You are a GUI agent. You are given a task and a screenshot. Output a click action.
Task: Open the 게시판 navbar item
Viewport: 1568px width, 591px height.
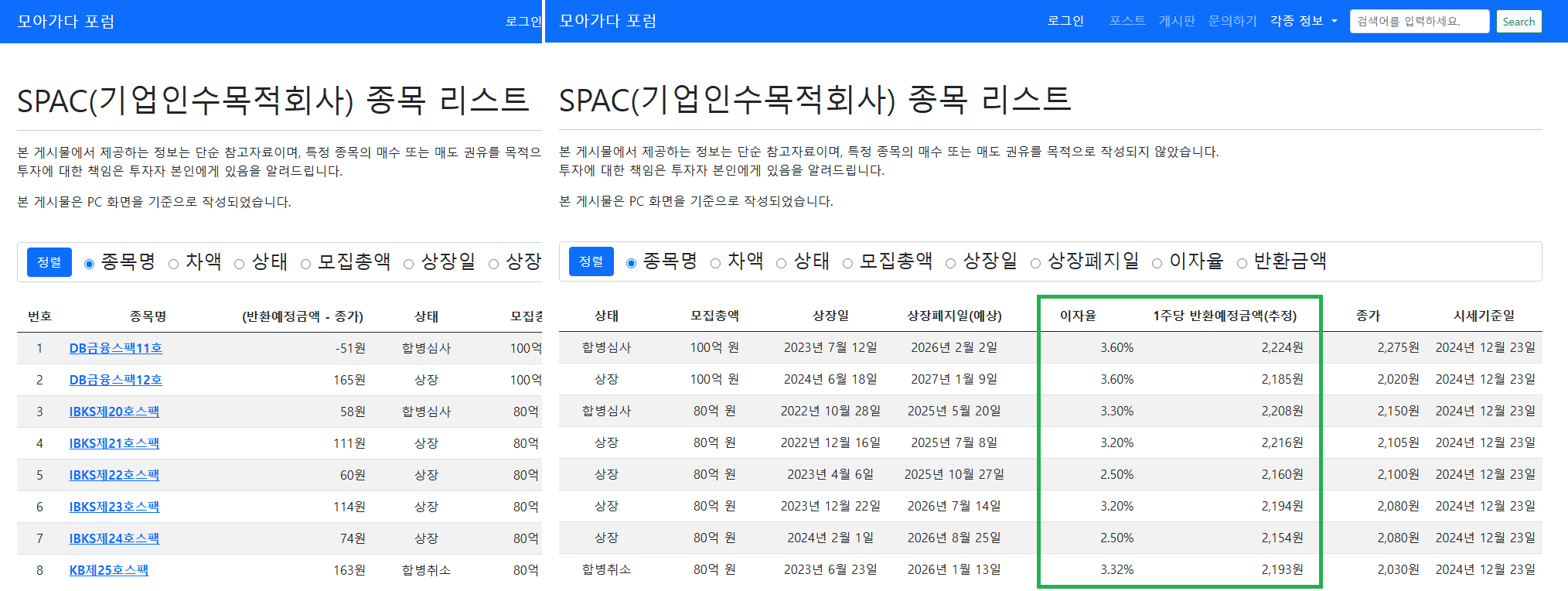click(1176, 21)
